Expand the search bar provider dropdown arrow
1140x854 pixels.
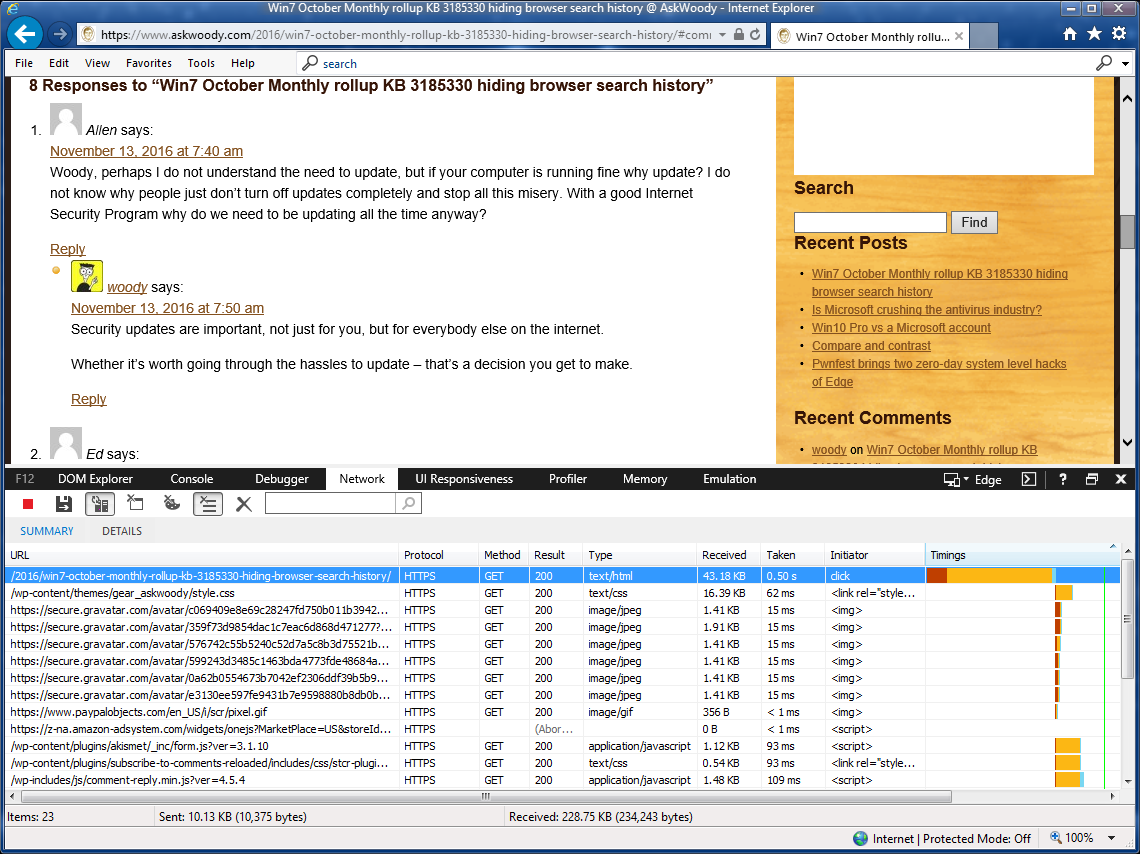pyautogui.click(x=1125, y=64)
